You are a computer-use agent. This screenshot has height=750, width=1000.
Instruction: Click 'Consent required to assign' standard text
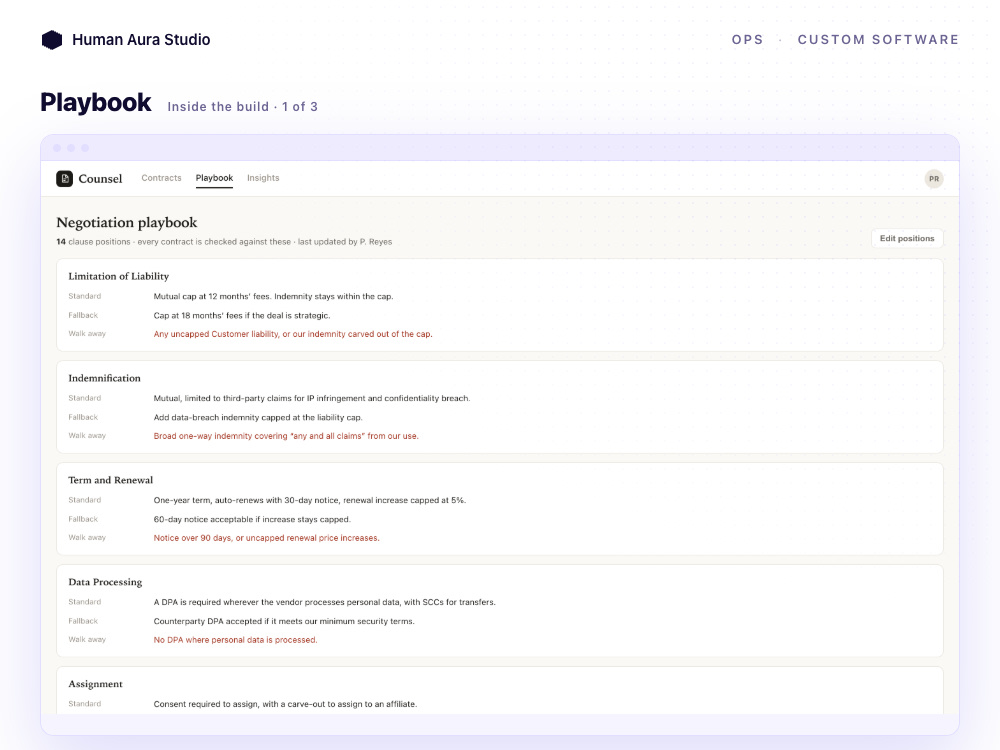click(x=285, y=704)
